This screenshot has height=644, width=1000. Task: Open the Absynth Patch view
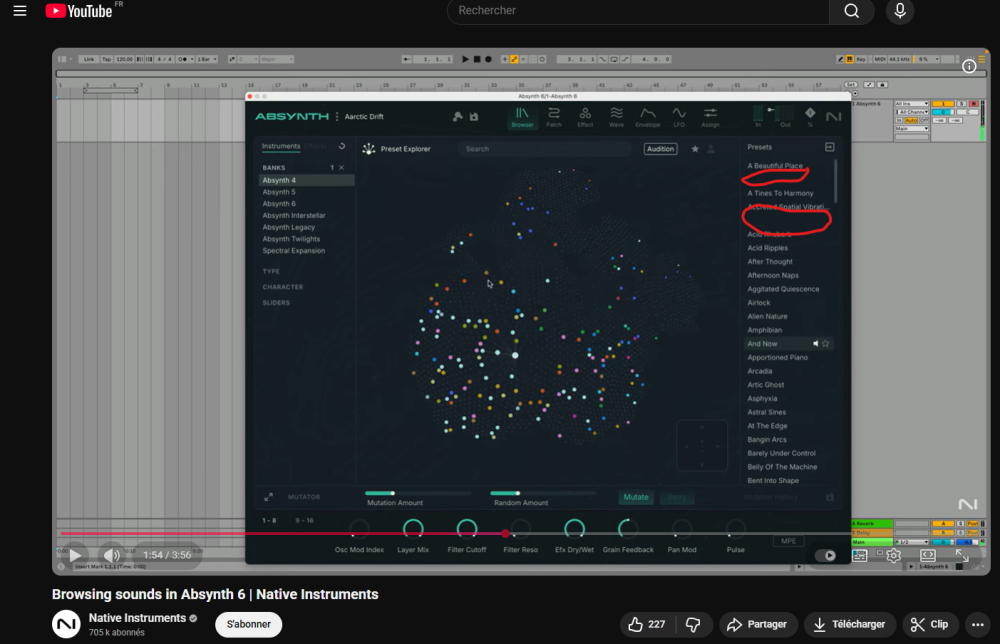[554, 117]
